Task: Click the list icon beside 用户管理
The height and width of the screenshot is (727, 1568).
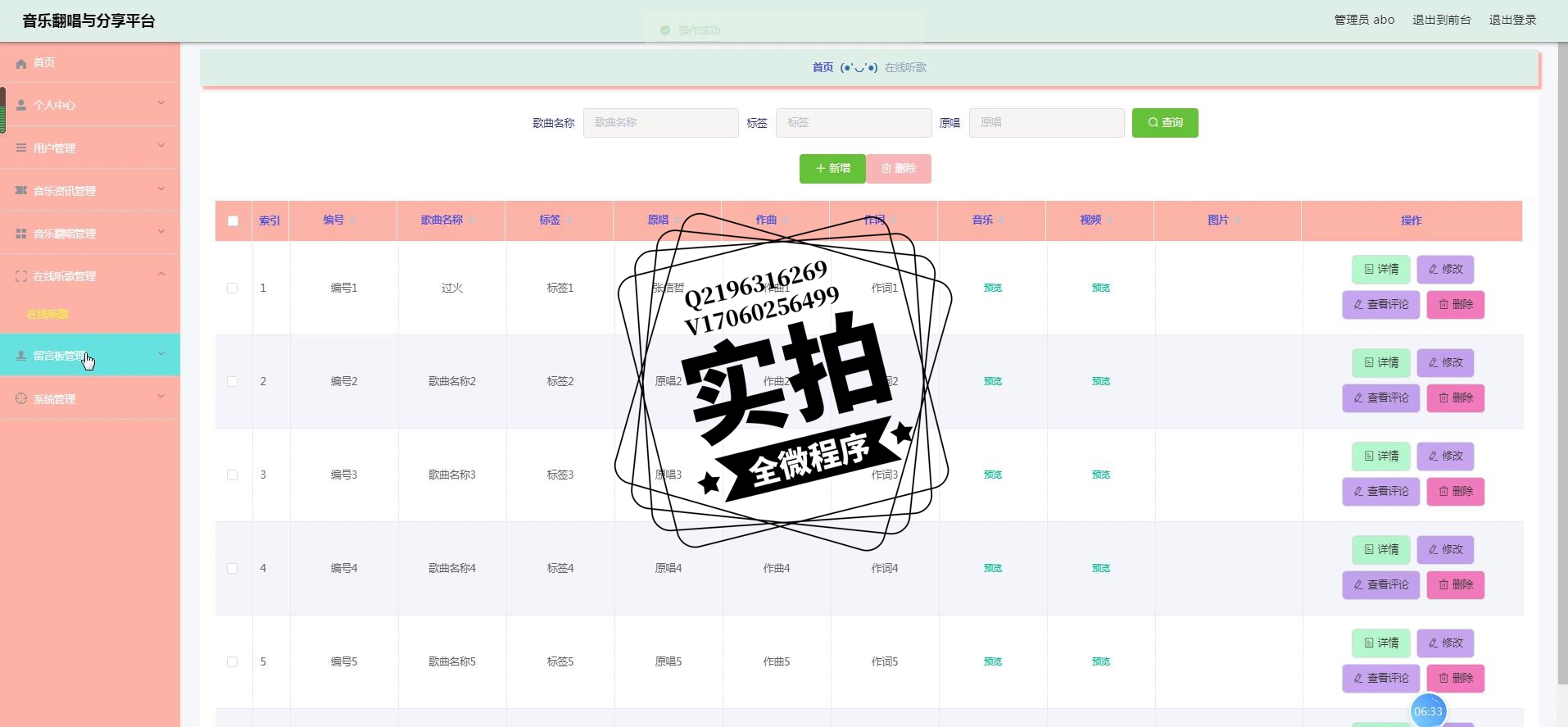Action: point(21,148)
